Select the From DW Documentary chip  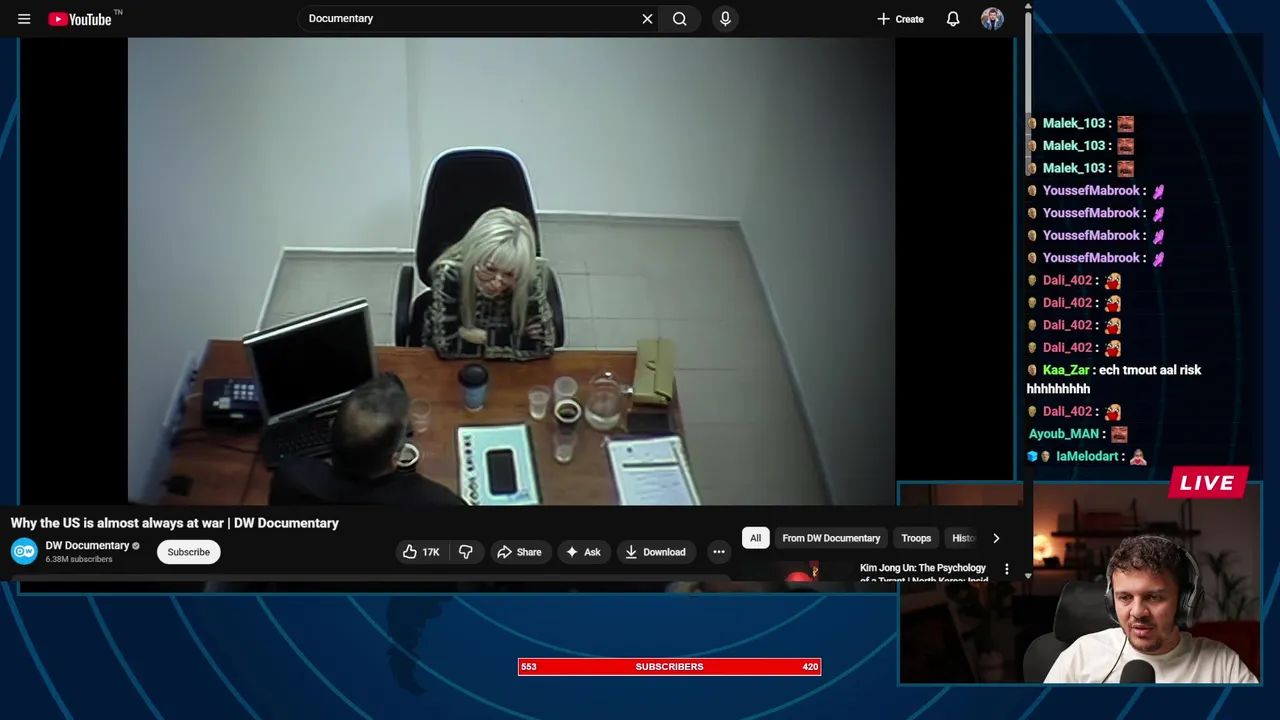(831, 538)
